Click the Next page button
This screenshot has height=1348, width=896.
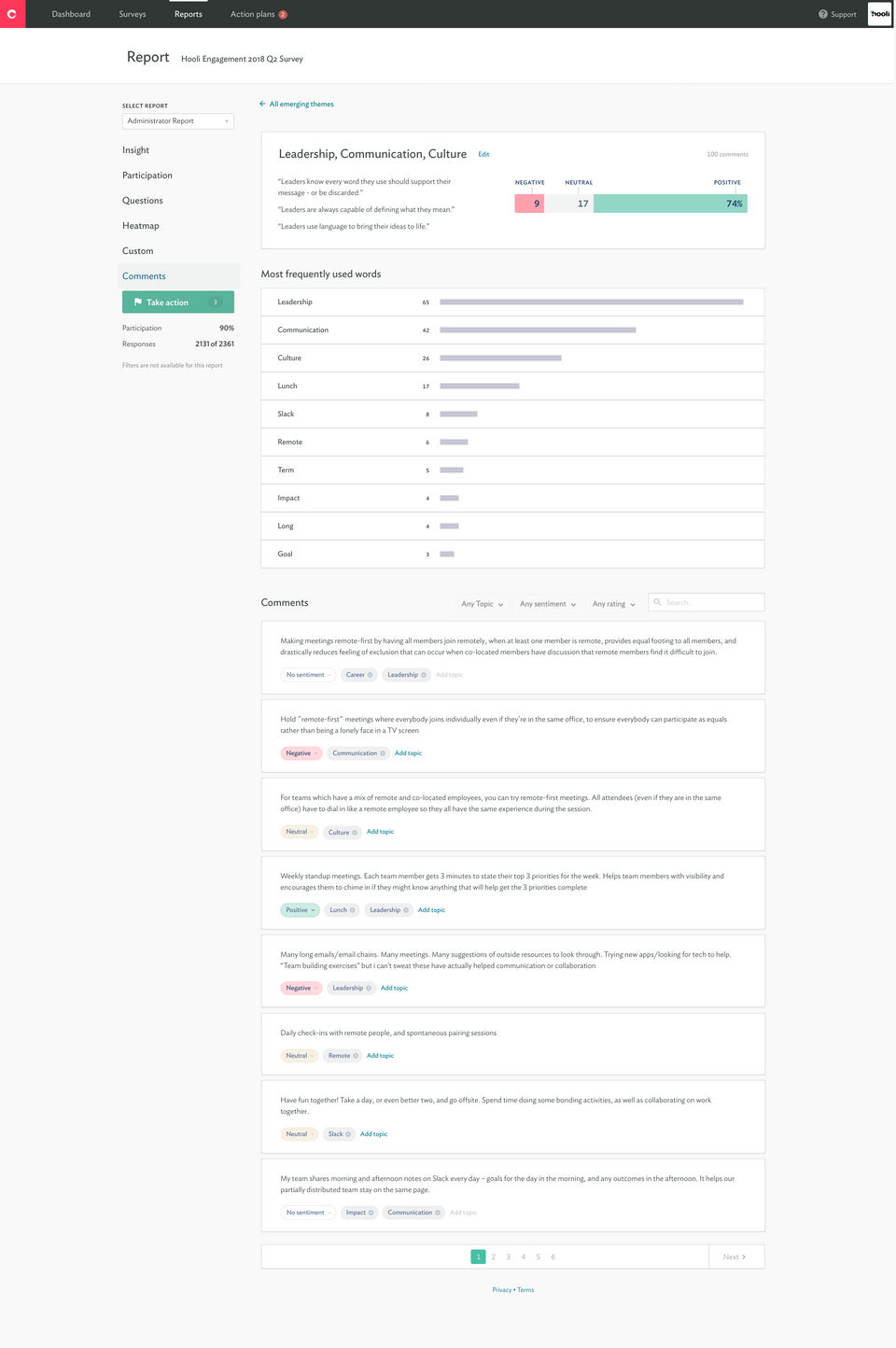[736, 1257]
